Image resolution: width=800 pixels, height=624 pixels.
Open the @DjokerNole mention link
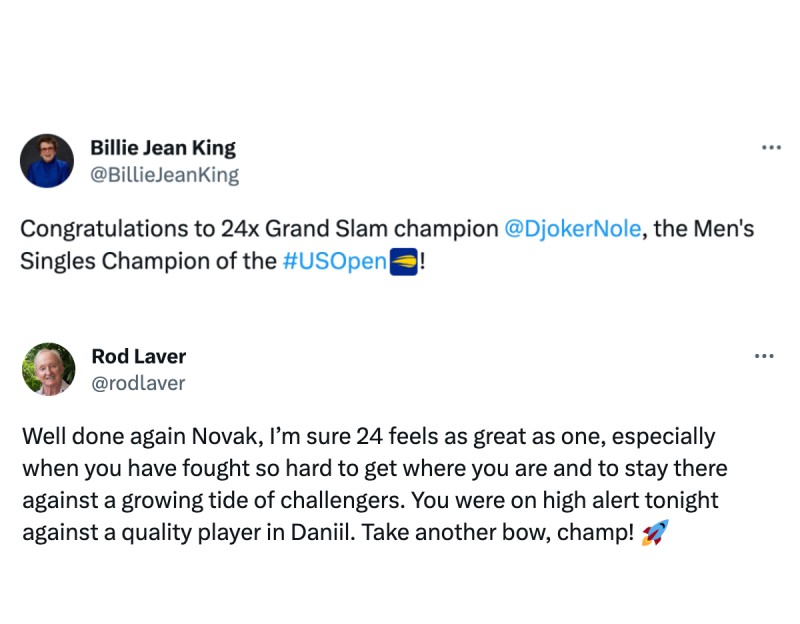click(572, 229)
